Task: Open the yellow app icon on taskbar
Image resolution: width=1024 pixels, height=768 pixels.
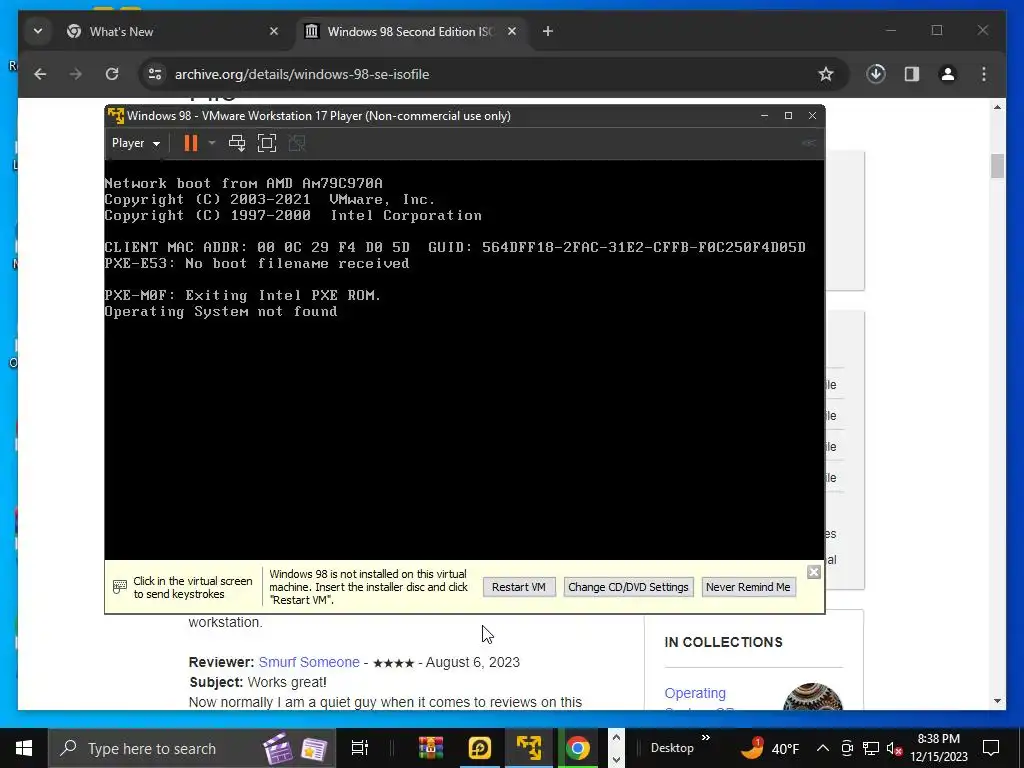Action: click(x=480, y=748)
